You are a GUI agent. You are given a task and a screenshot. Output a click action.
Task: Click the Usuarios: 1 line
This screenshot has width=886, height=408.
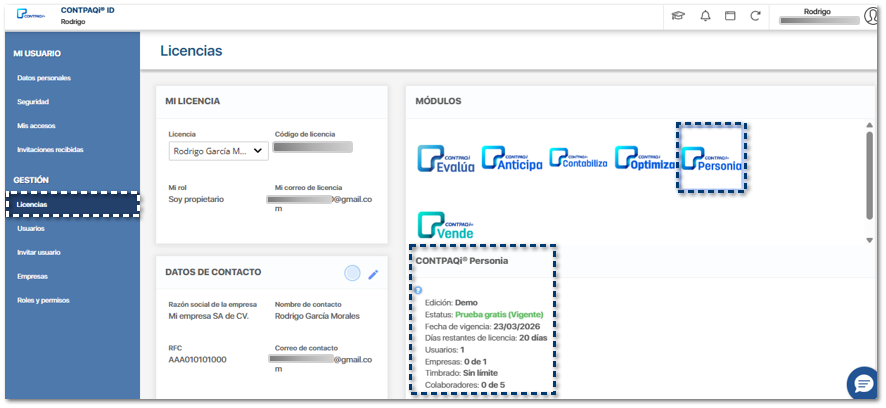pos(445,350)
